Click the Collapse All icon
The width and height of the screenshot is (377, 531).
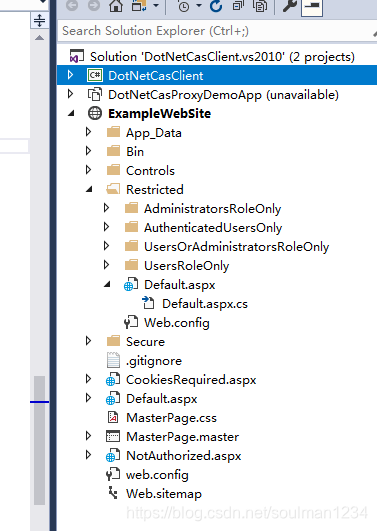pyautogui.click(x=238, y=6)
